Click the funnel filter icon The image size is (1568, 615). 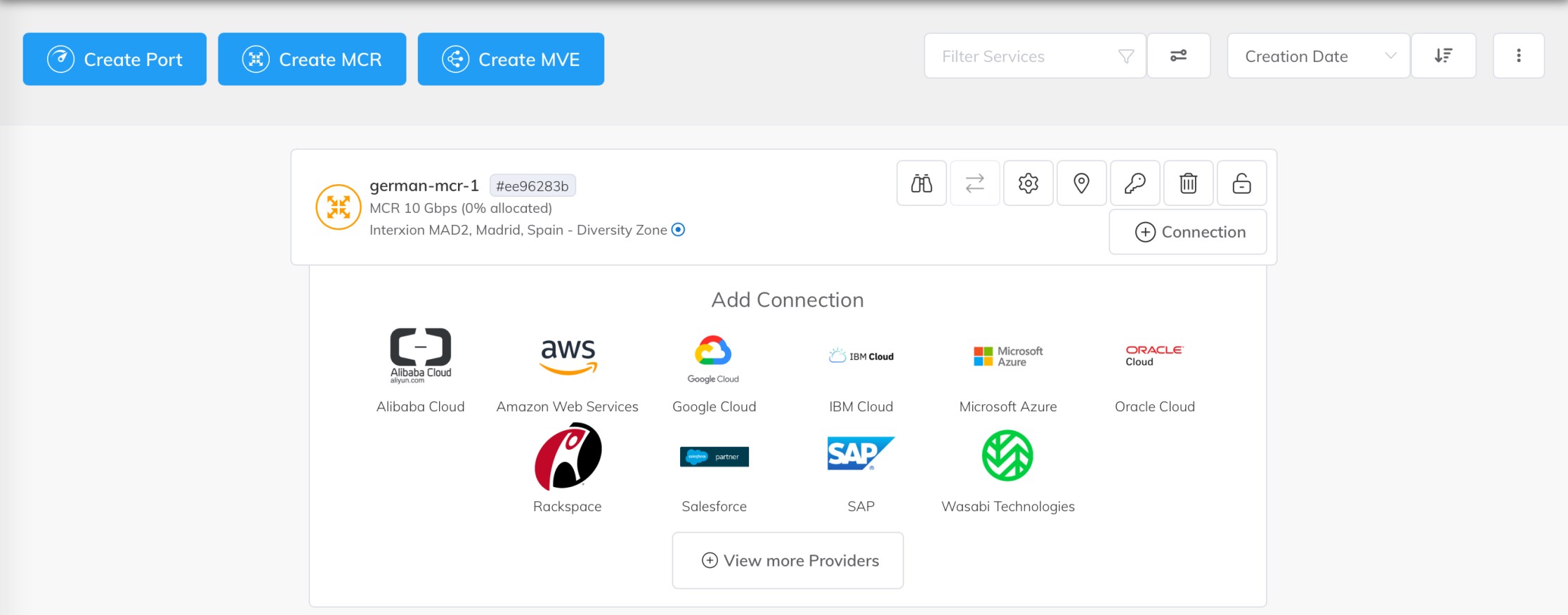click(1126, 56)
